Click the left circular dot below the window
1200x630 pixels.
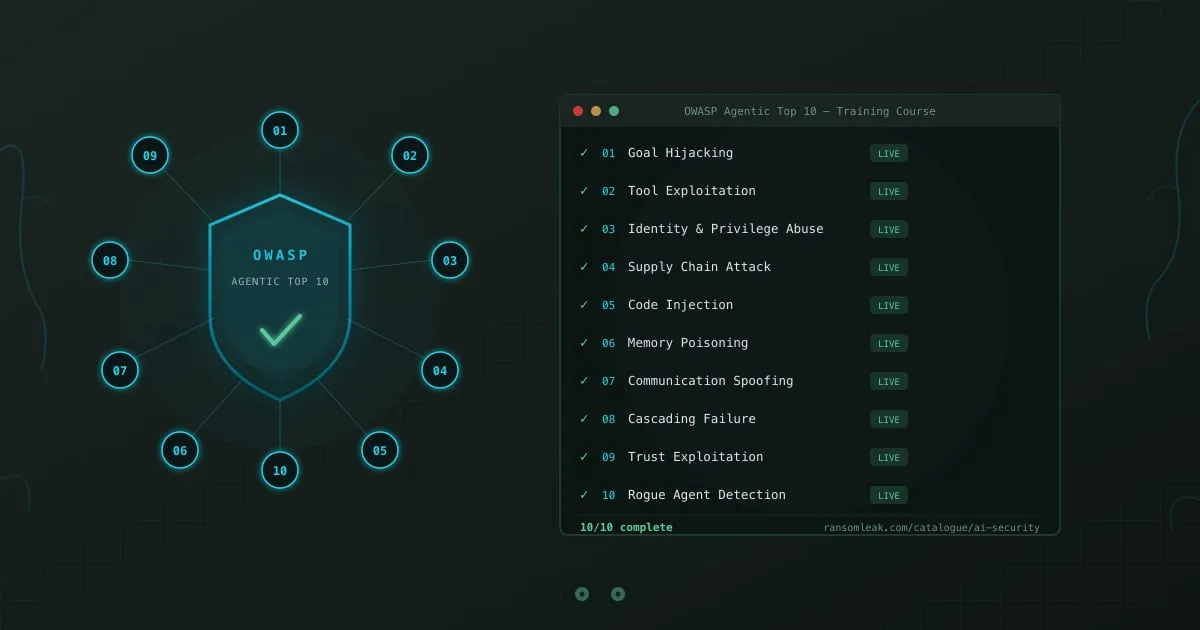click(582, 594)
